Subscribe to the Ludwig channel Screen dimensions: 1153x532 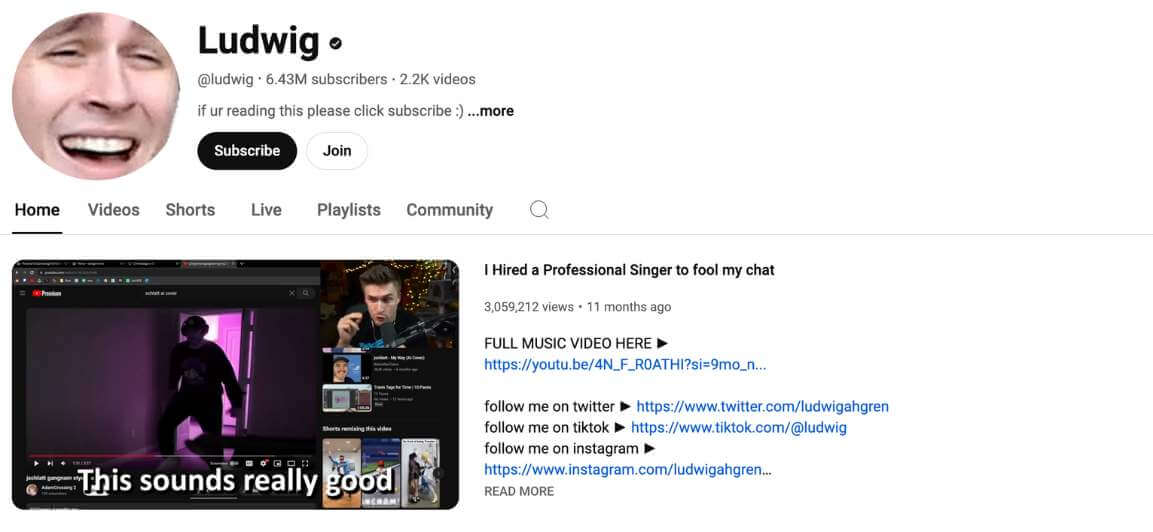[247, 151]
